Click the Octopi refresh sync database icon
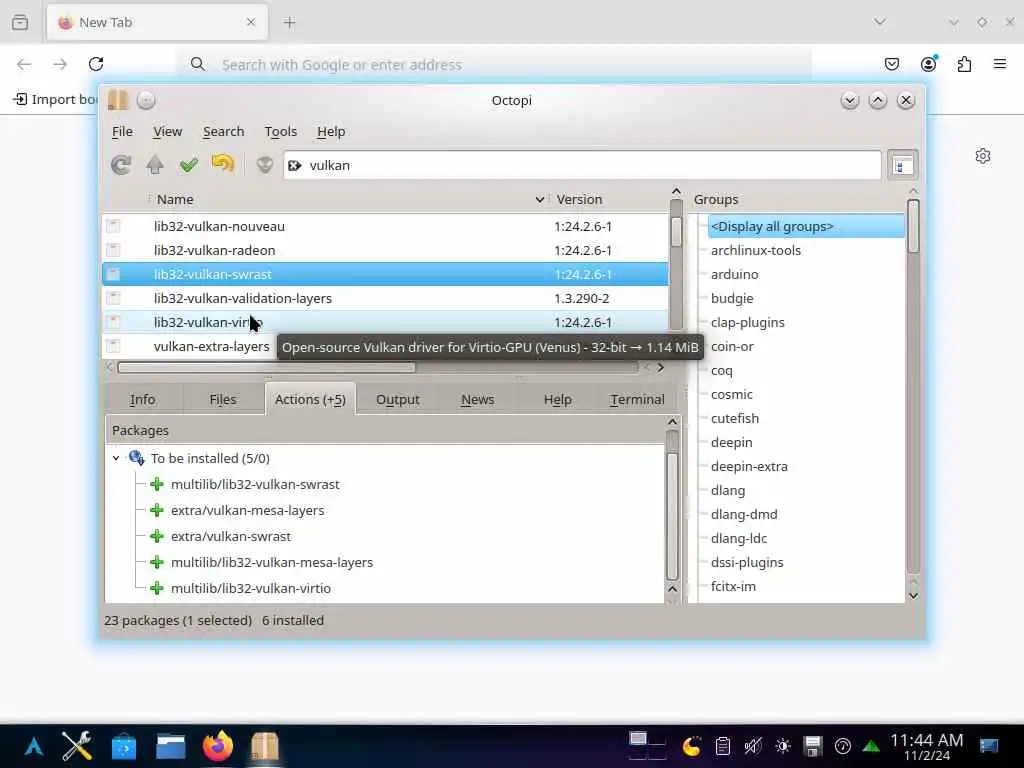This screenshot has width=1024, height=768. [121, 165]
